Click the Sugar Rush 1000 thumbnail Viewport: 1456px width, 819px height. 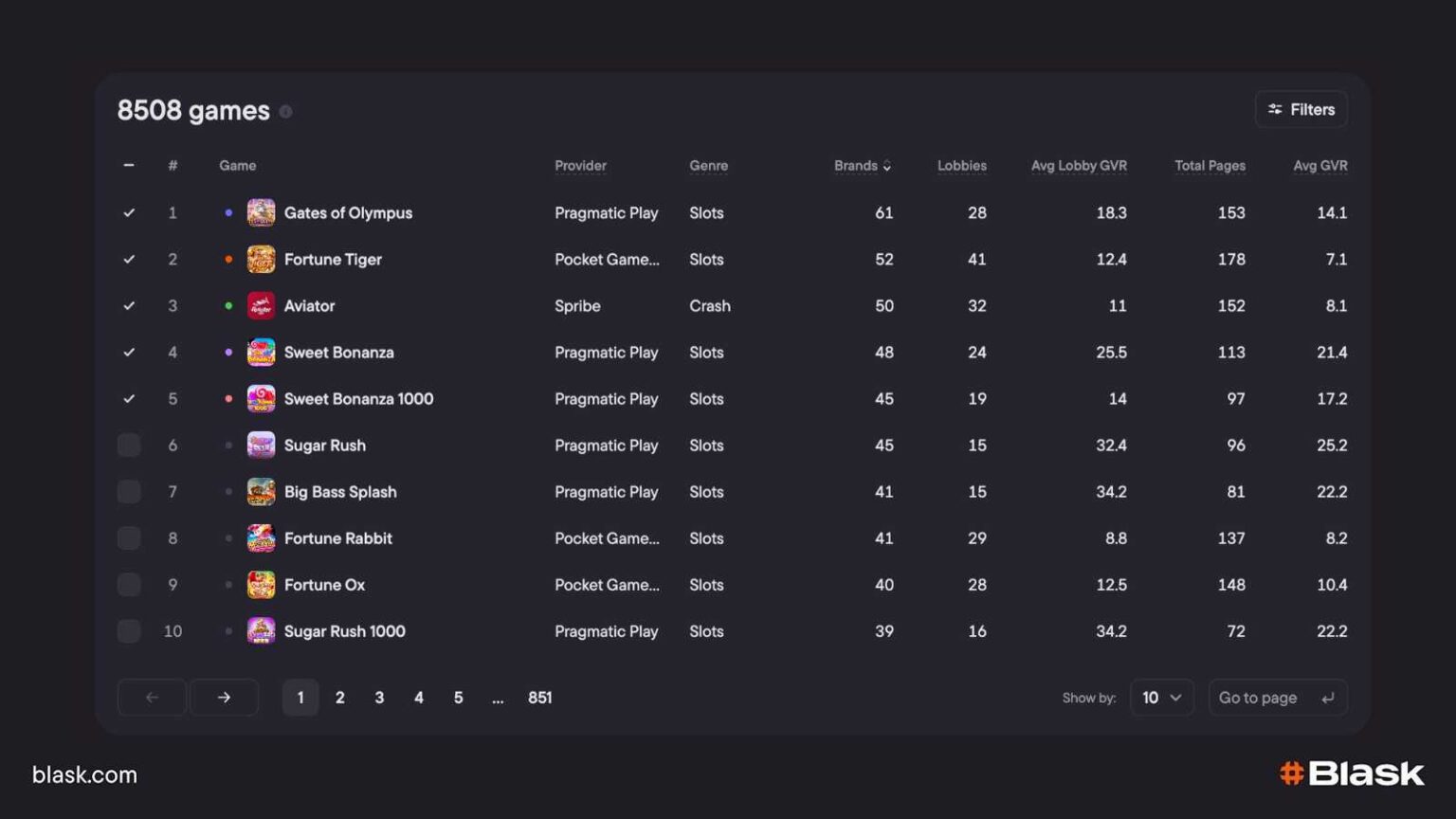262,630
